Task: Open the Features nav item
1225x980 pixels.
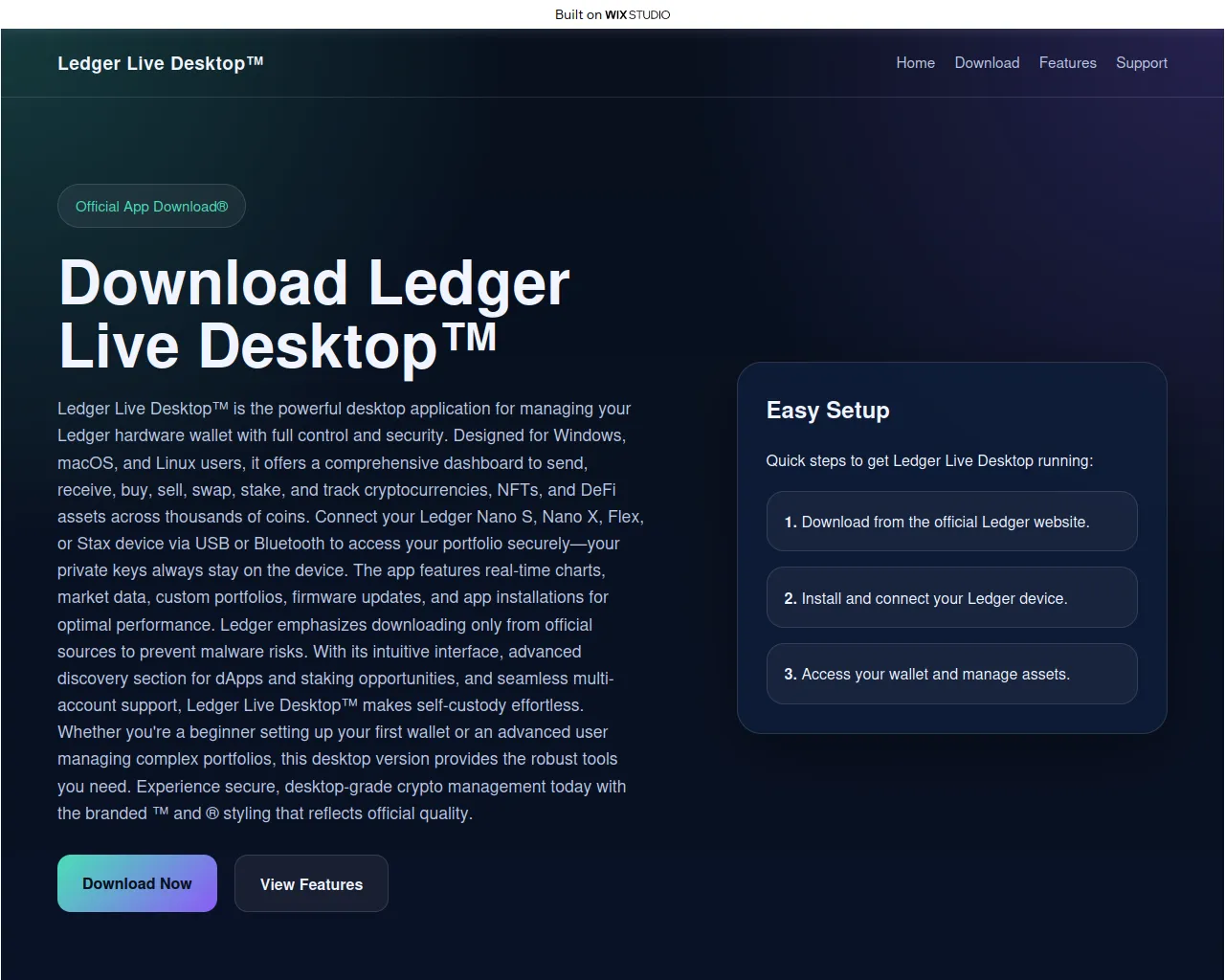Action: pyautogui.click(x=1067, y=63)
